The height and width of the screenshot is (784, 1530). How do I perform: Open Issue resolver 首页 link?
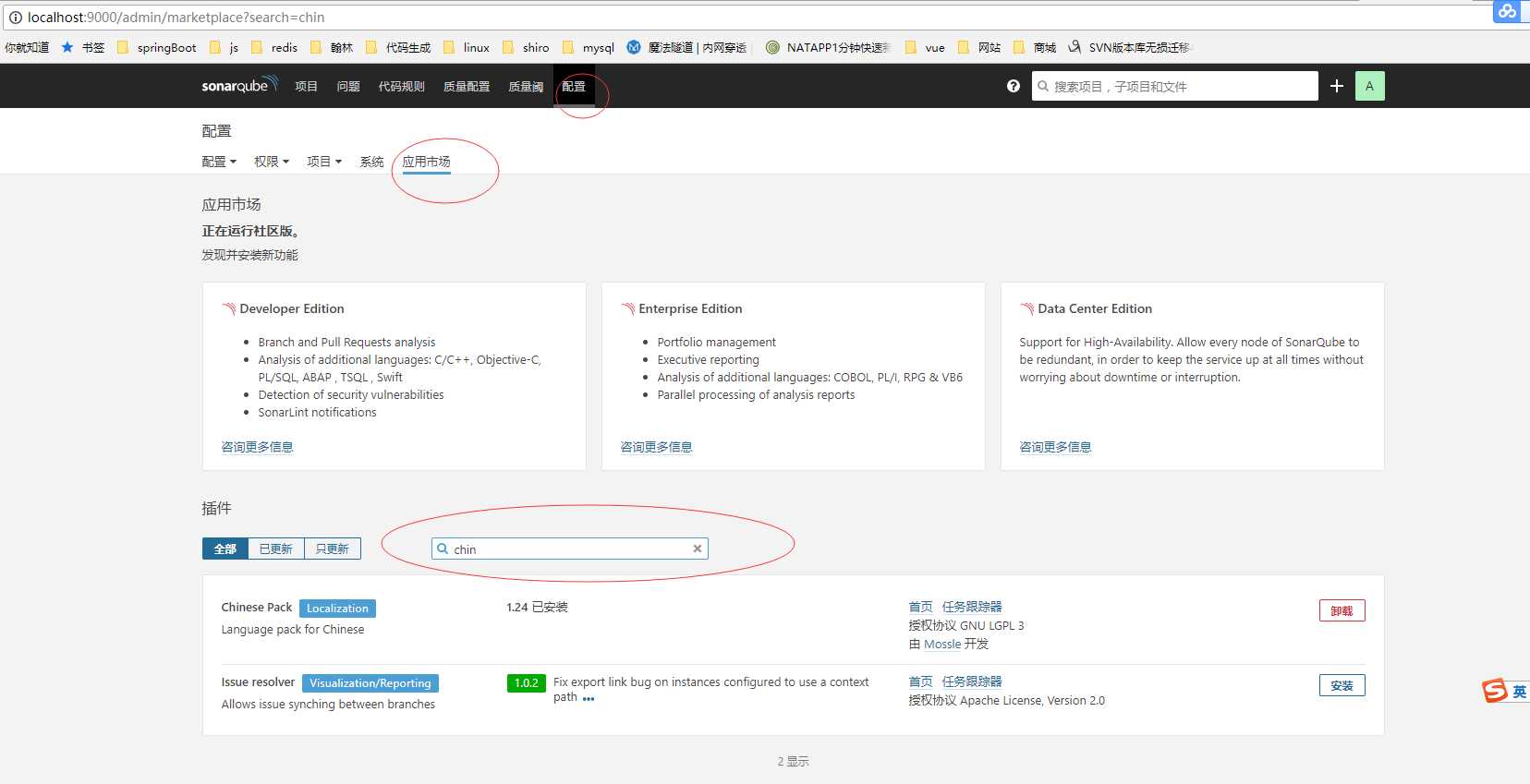point(920,681)
